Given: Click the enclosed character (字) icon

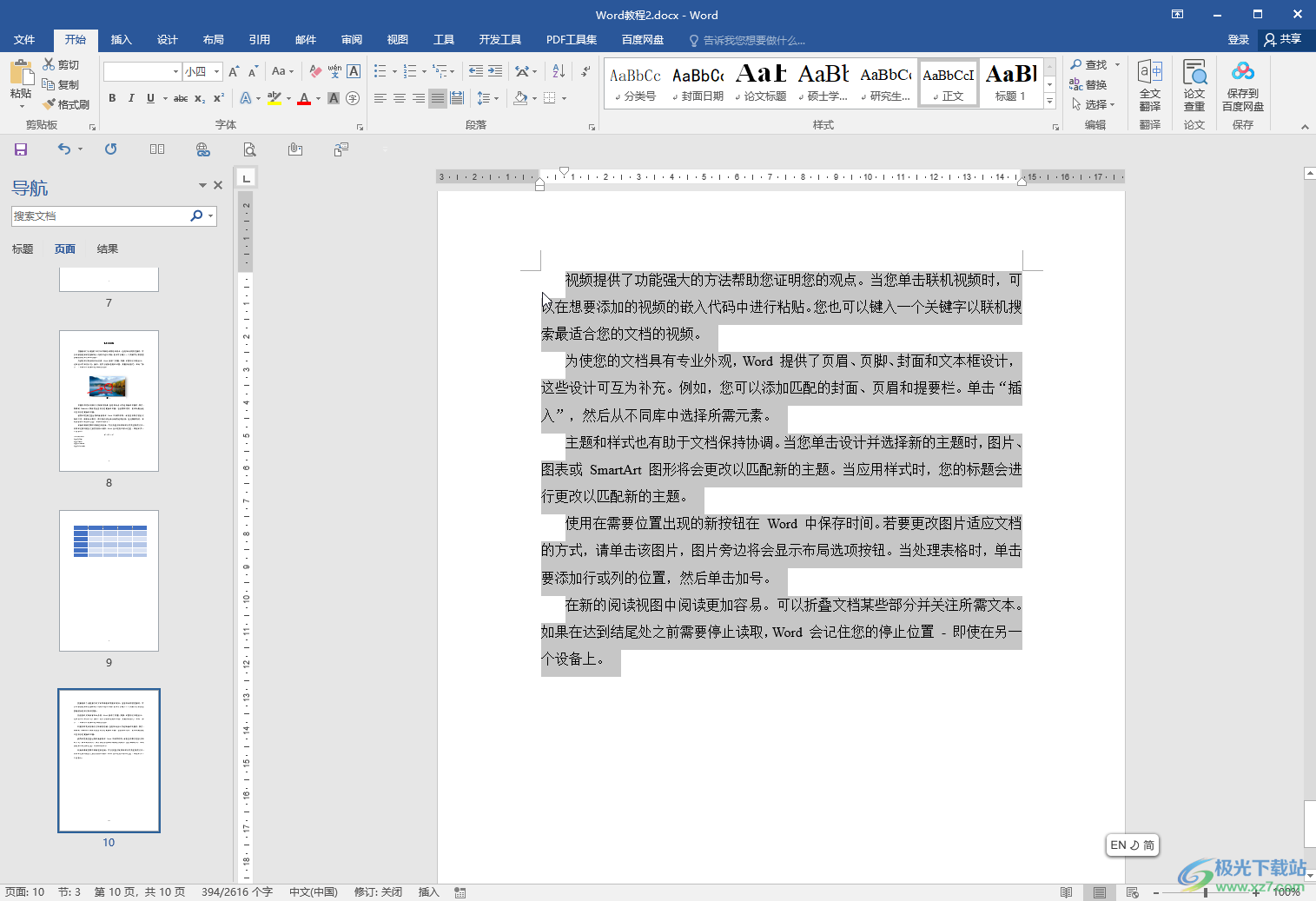Looking at the screenshot, I should tap(353, 98).
